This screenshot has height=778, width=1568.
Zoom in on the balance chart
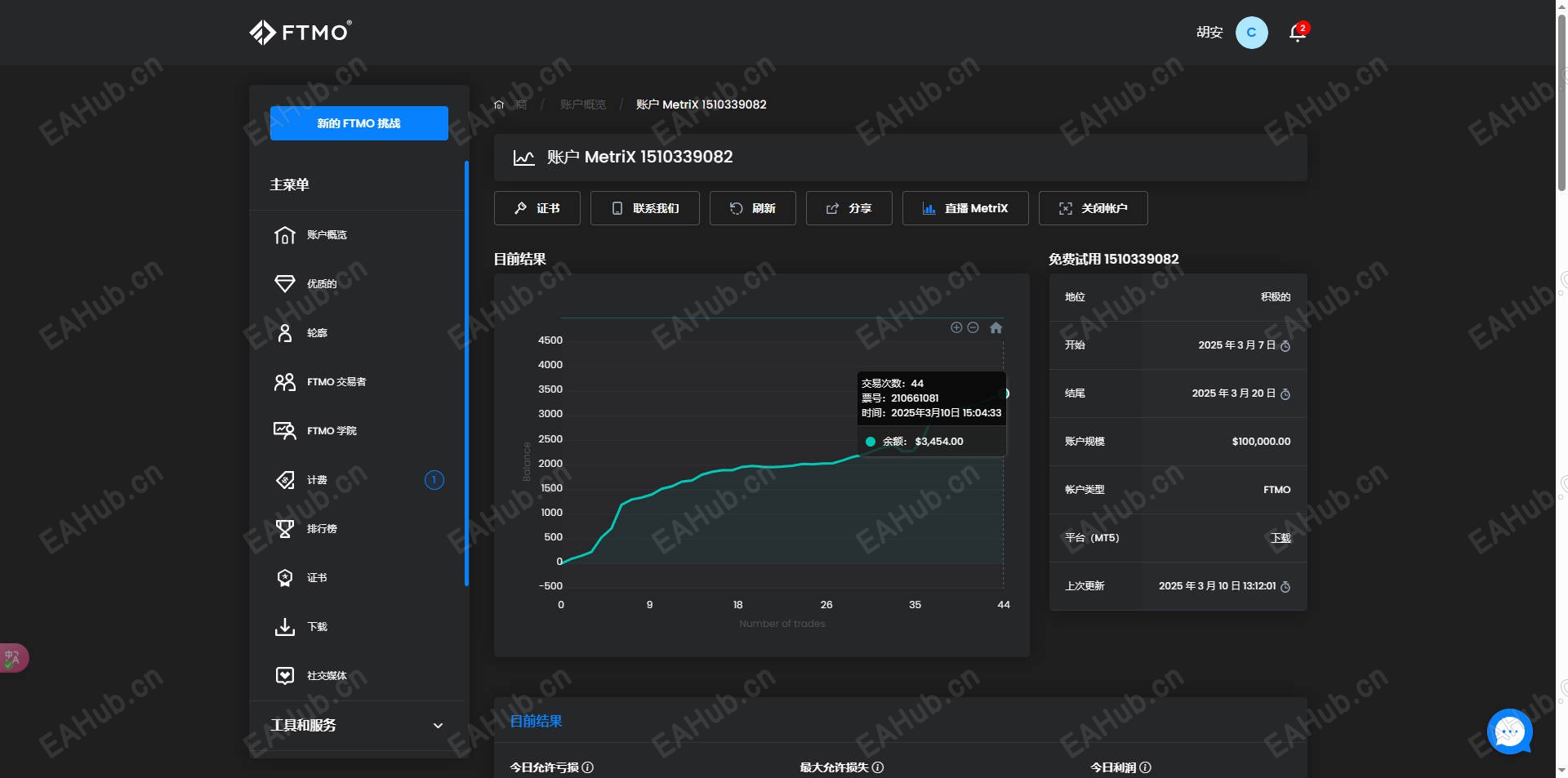click(x=956, y=327)
